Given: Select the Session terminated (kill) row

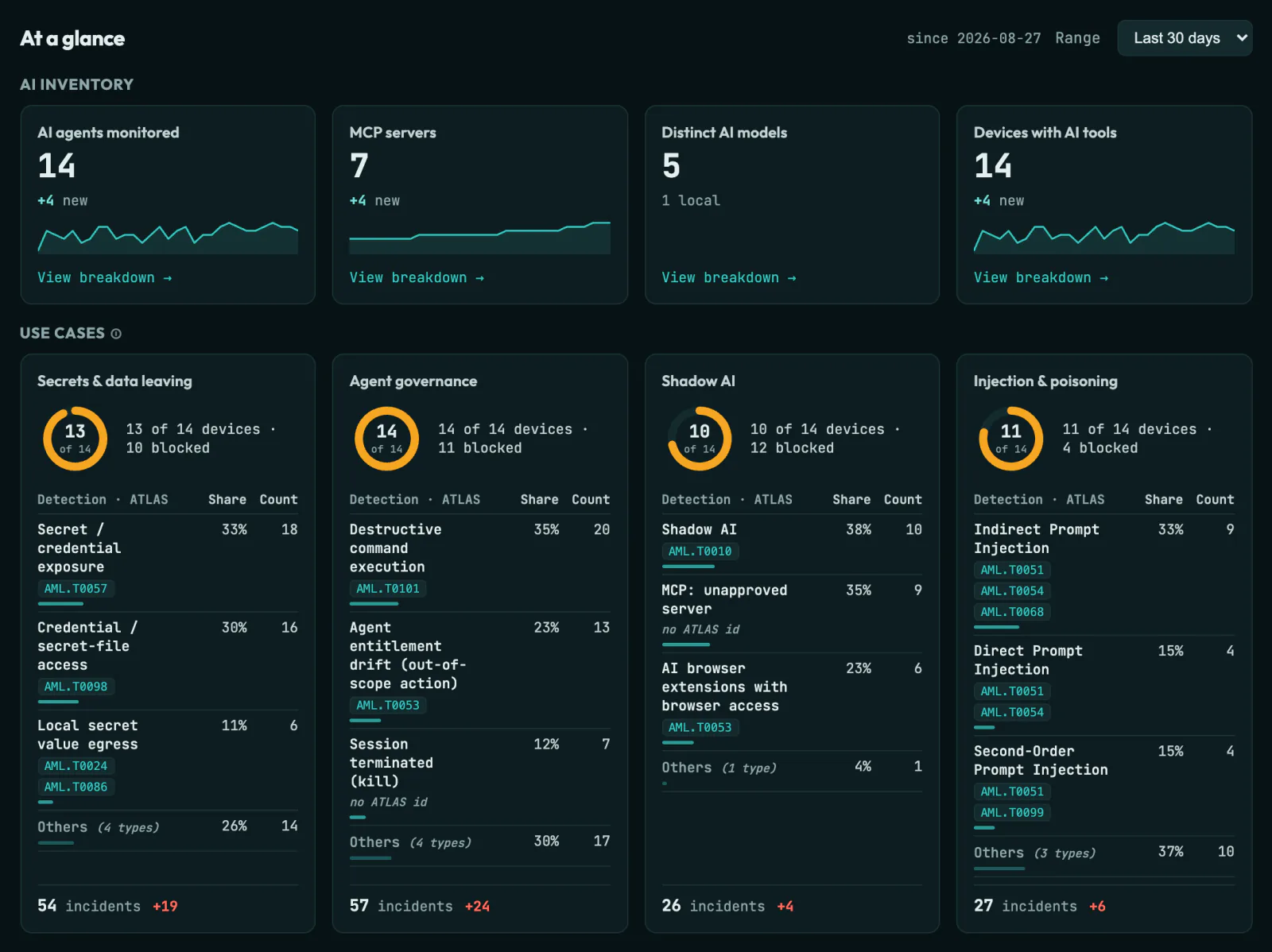Looking at the screenshot, I should (480, 777).
